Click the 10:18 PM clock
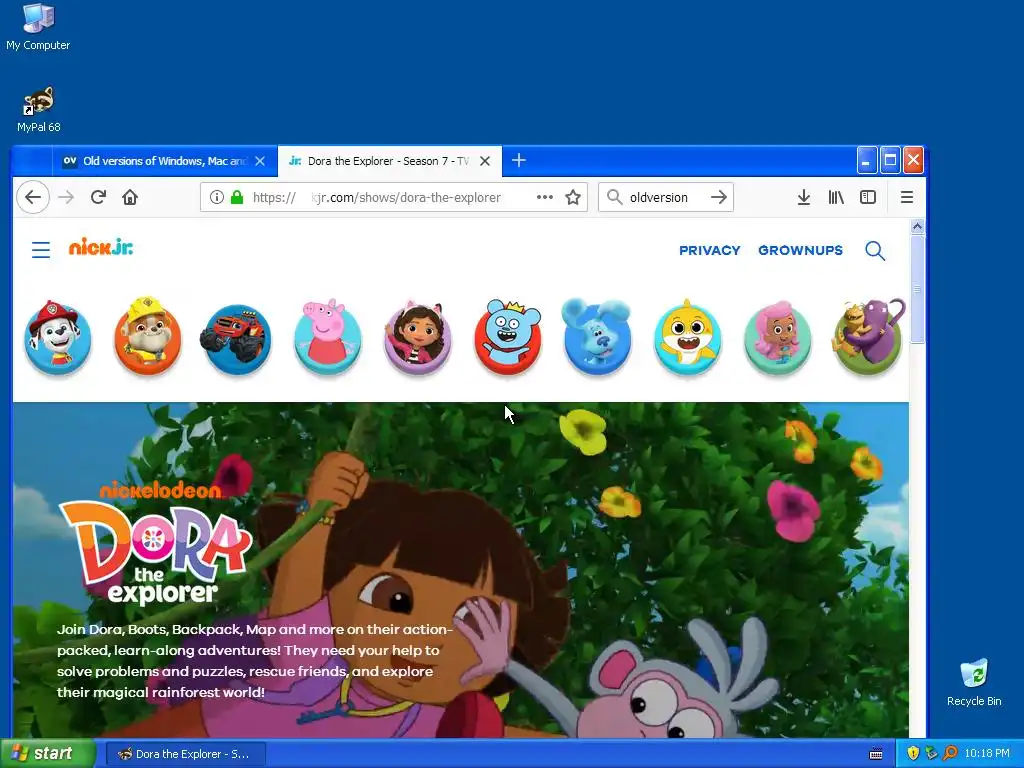The image size is (1024, 768). pos(987,754)
